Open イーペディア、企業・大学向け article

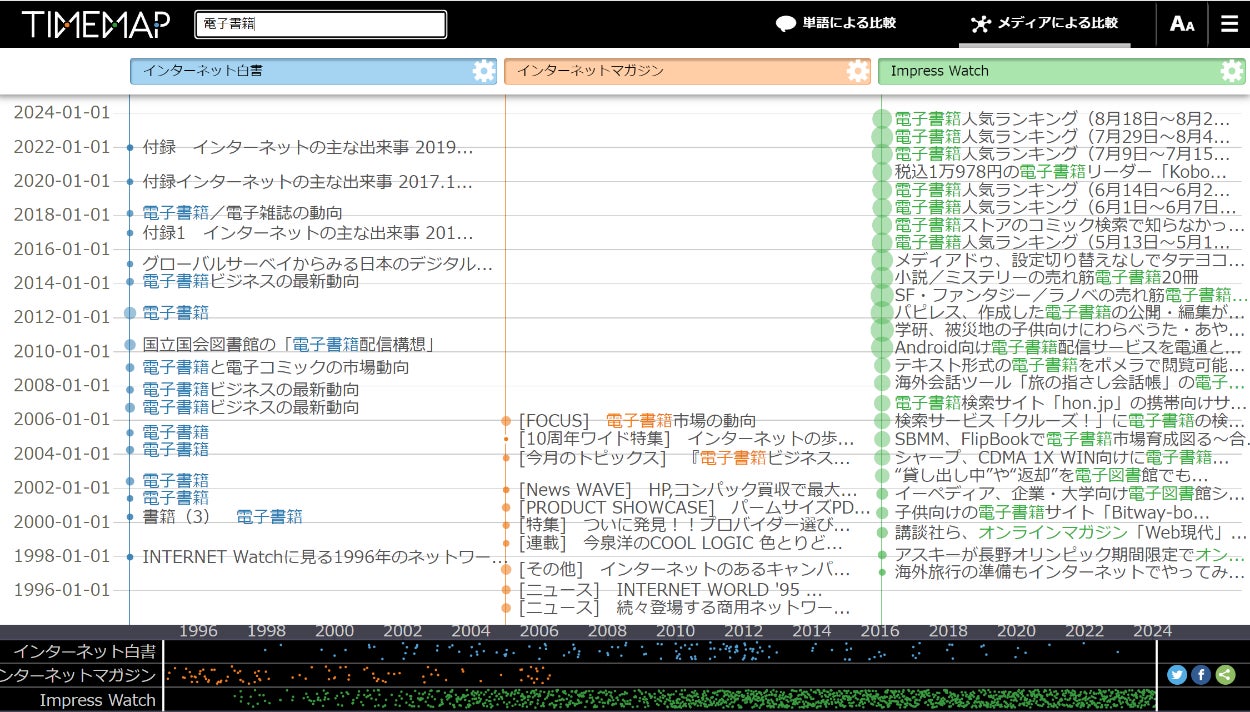click(x=1070, y=493)
